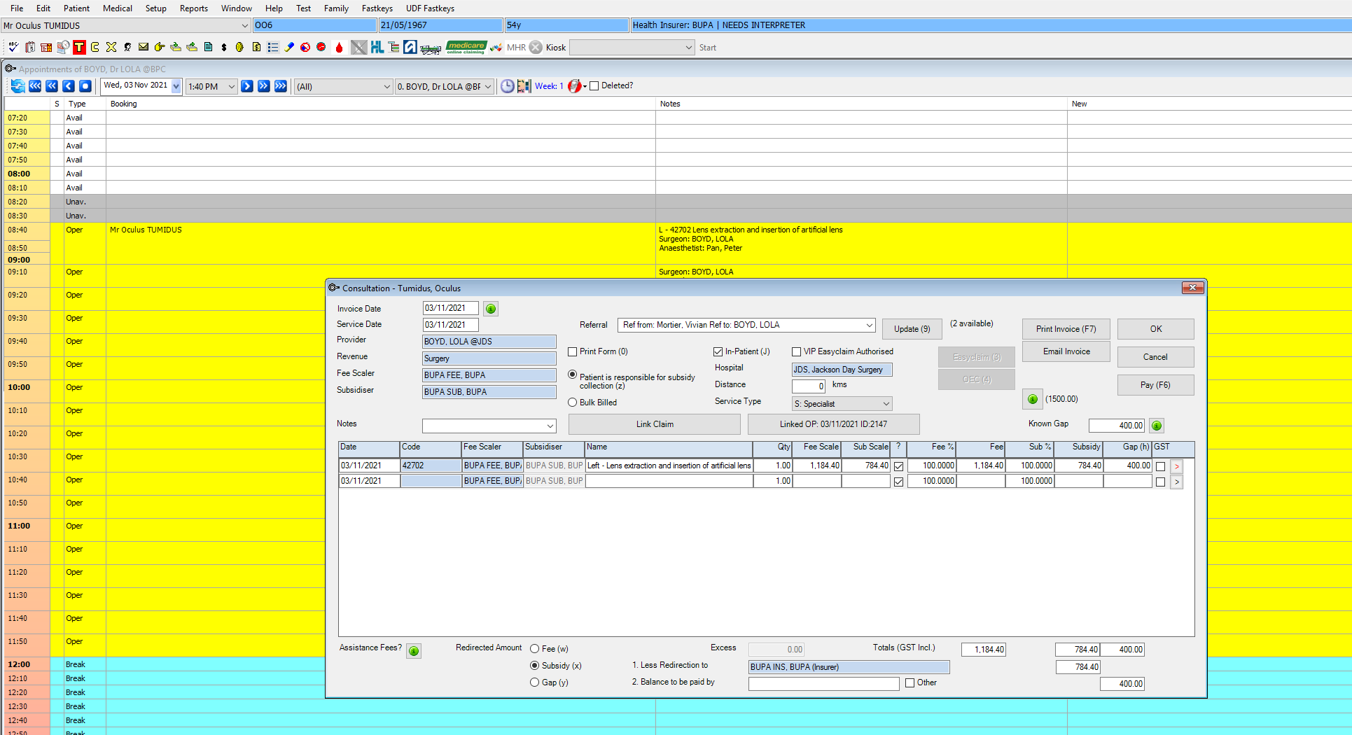The width and height of the screenshot is (1352, 735).
Task: Click the empty Code cell in second row
Action: [430, 481]
